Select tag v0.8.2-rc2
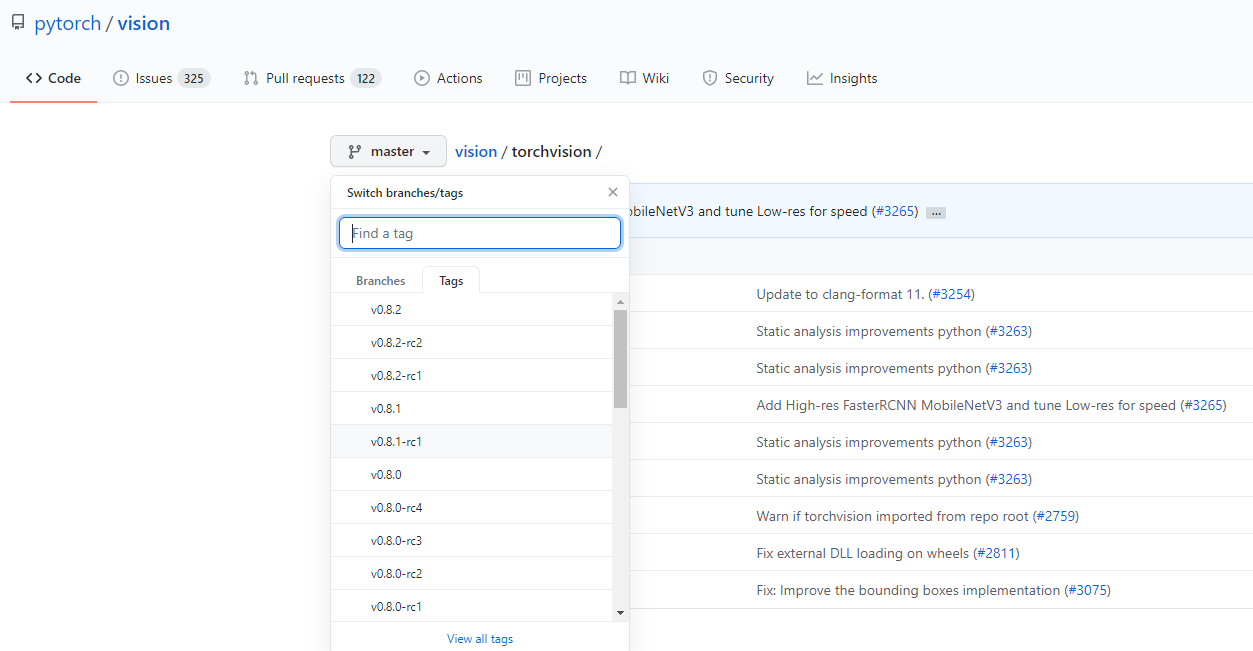 pyautogui.click(x=471, y=343)
